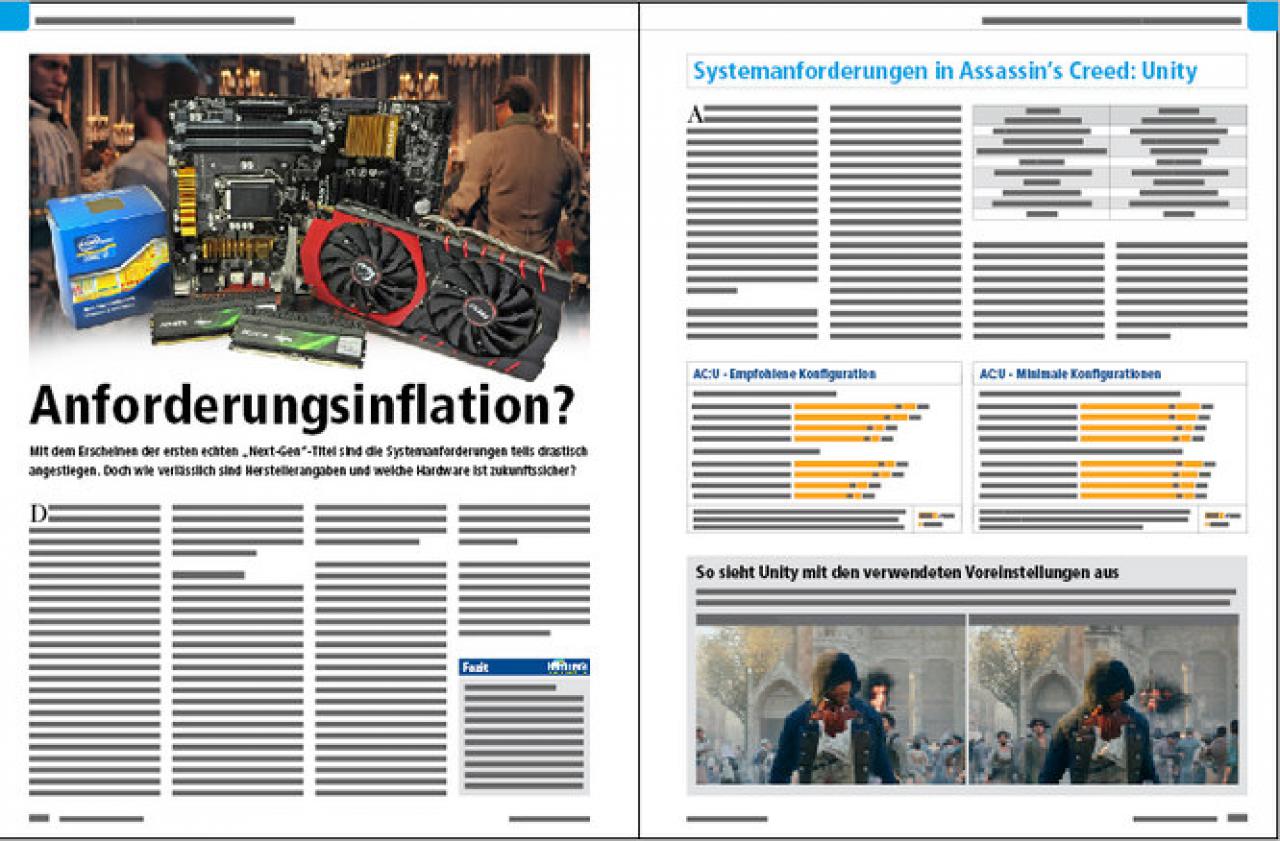Viewport: 1280px width, 841px height.
Task: Open the AC:U - Minimale Konfigurationen chart header
Action: point(1070,374)
